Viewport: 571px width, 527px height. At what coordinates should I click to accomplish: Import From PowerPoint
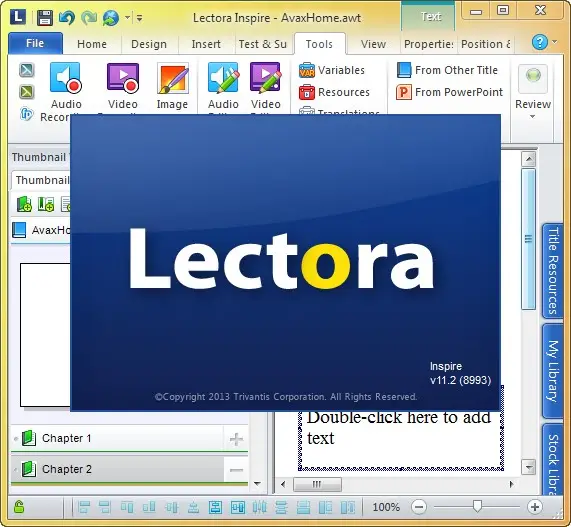(x=449, y=92)
